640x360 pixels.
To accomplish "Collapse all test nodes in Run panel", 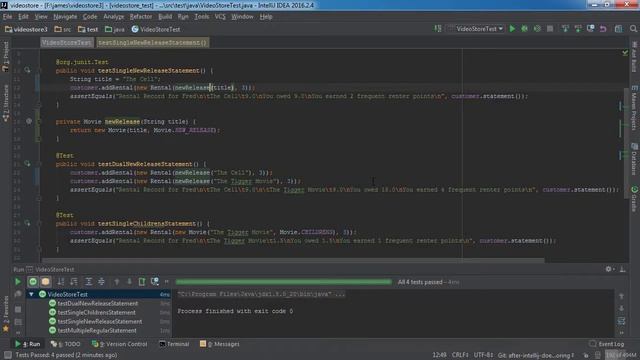I will pyautogui.click(x=101, y=282).
